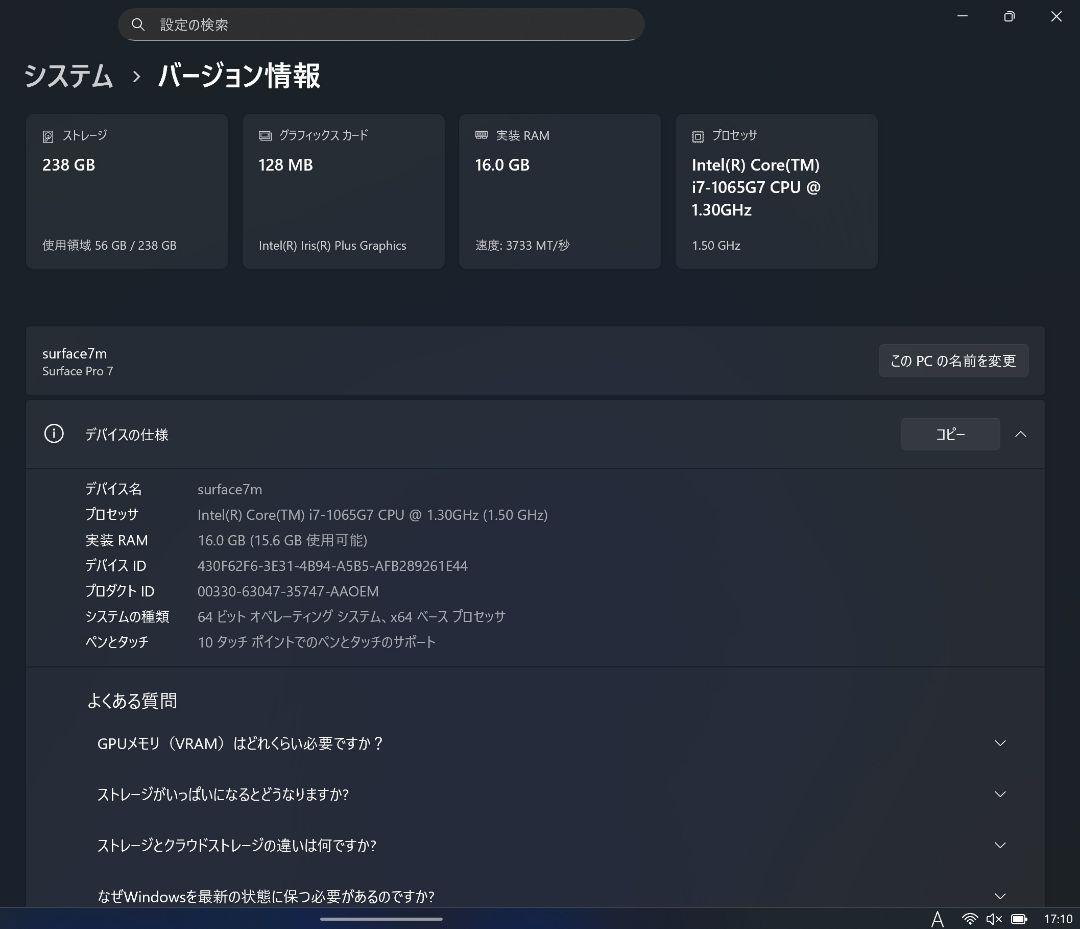Navigate back to システム via the breadcrumb
This screenshot has width=1080, height=929.
click(67, 76)
